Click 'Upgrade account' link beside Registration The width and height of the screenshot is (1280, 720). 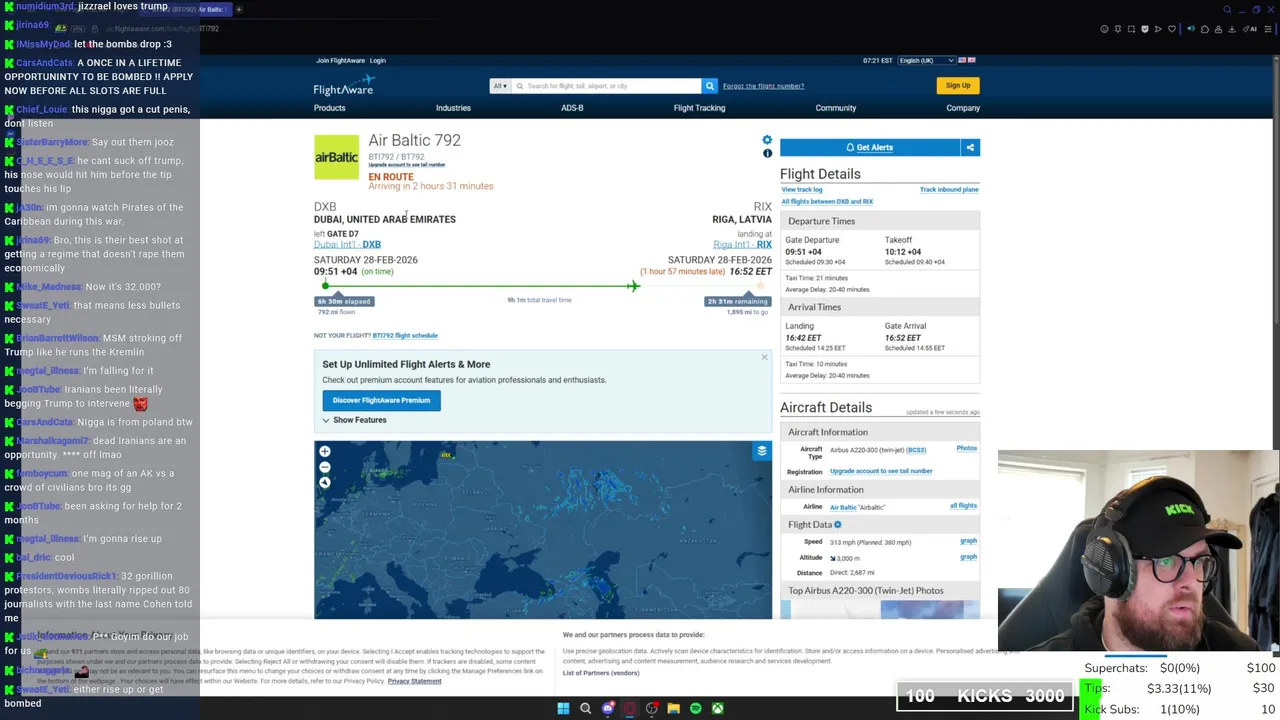pos(881,471)
